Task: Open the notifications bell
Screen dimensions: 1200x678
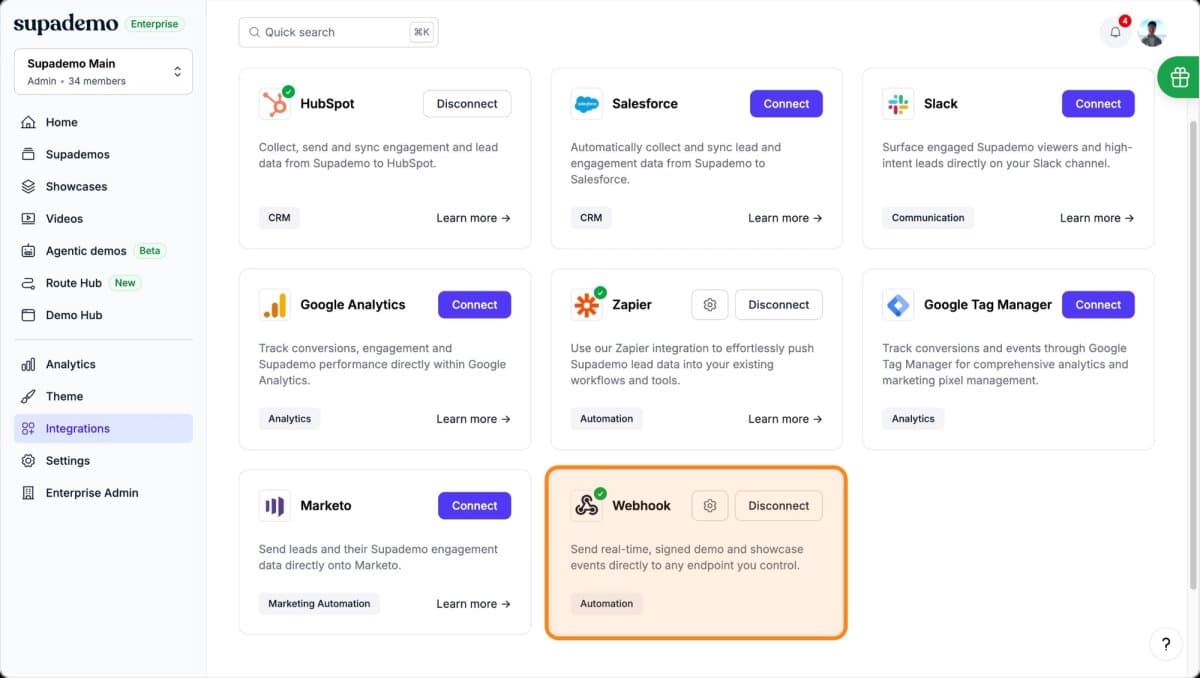Action: coord(1115,32)
